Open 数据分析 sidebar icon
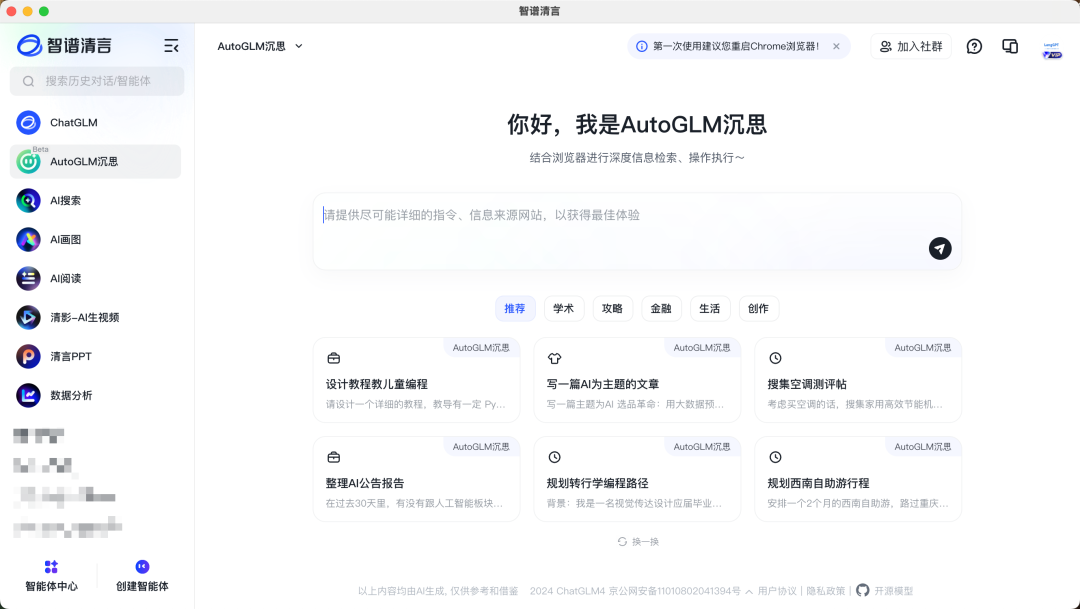 pyautogui.click(x=28, y=395)
